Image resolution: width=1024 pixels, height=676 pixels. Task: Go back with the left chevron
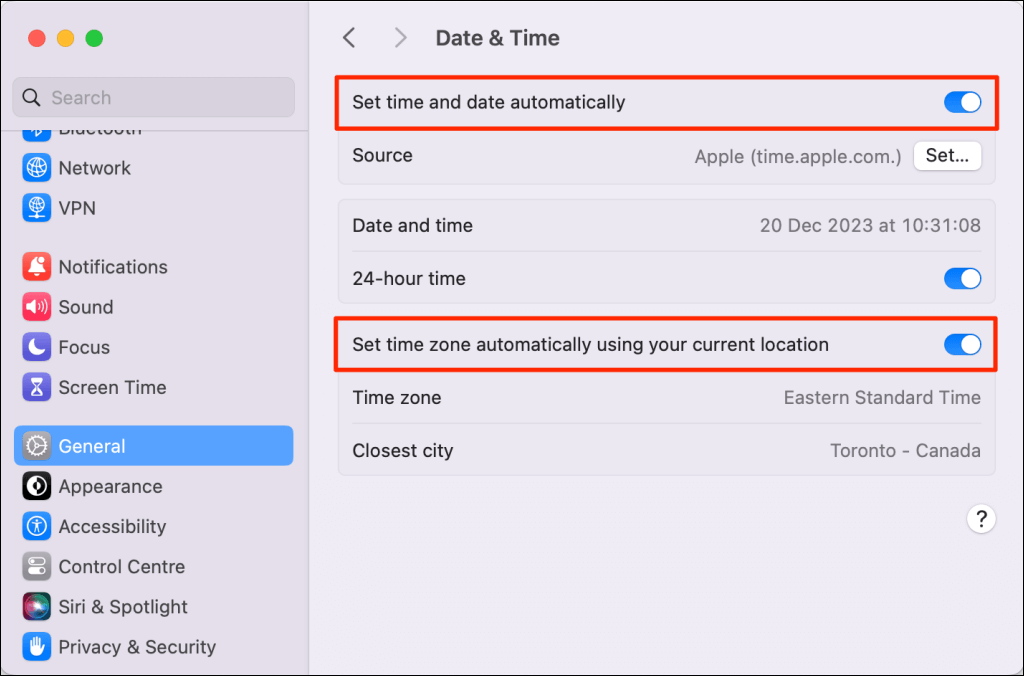349,38
